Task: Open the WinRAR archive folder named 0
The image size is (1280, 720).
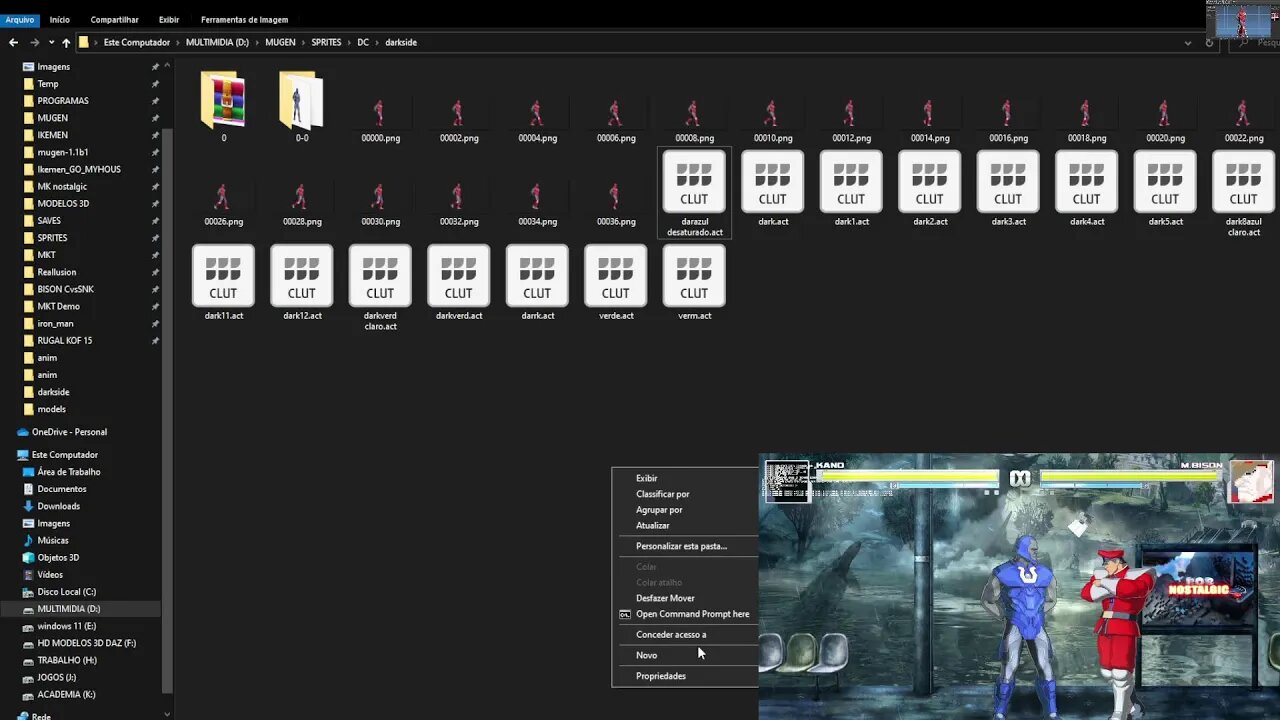Action: click(x=223, y=107)
